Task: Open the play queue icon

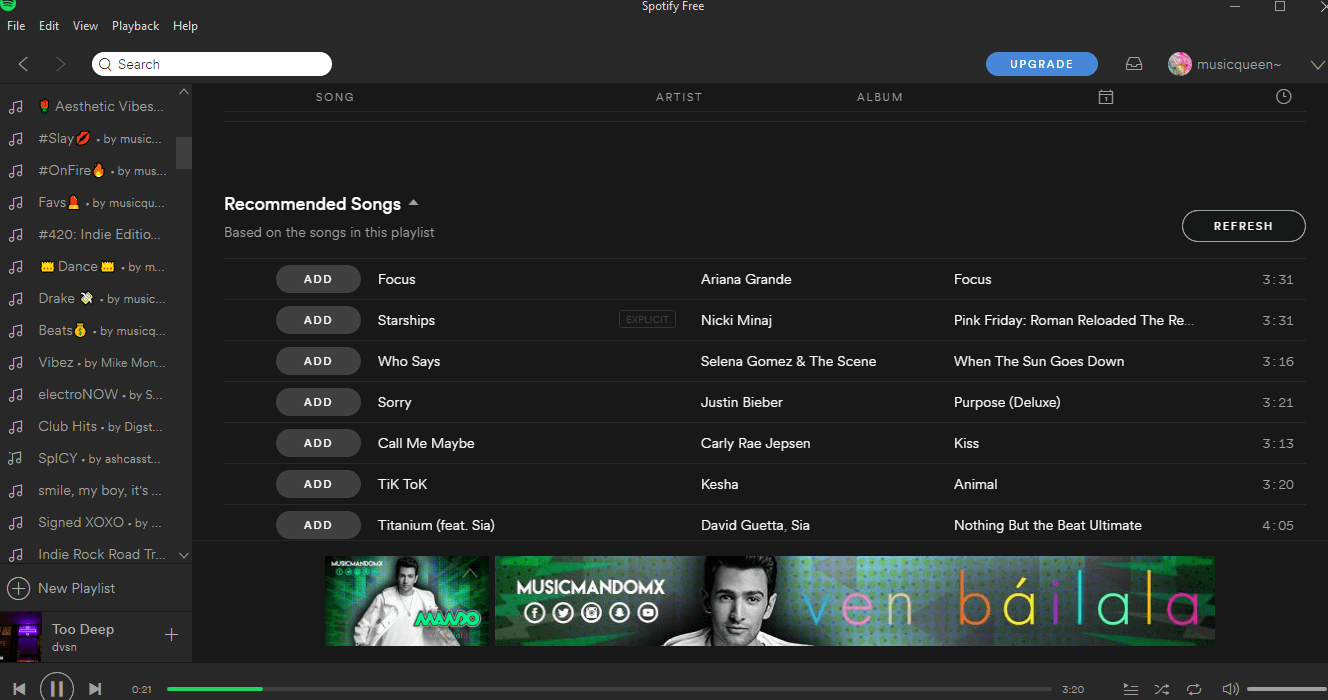Action: 1130,689
